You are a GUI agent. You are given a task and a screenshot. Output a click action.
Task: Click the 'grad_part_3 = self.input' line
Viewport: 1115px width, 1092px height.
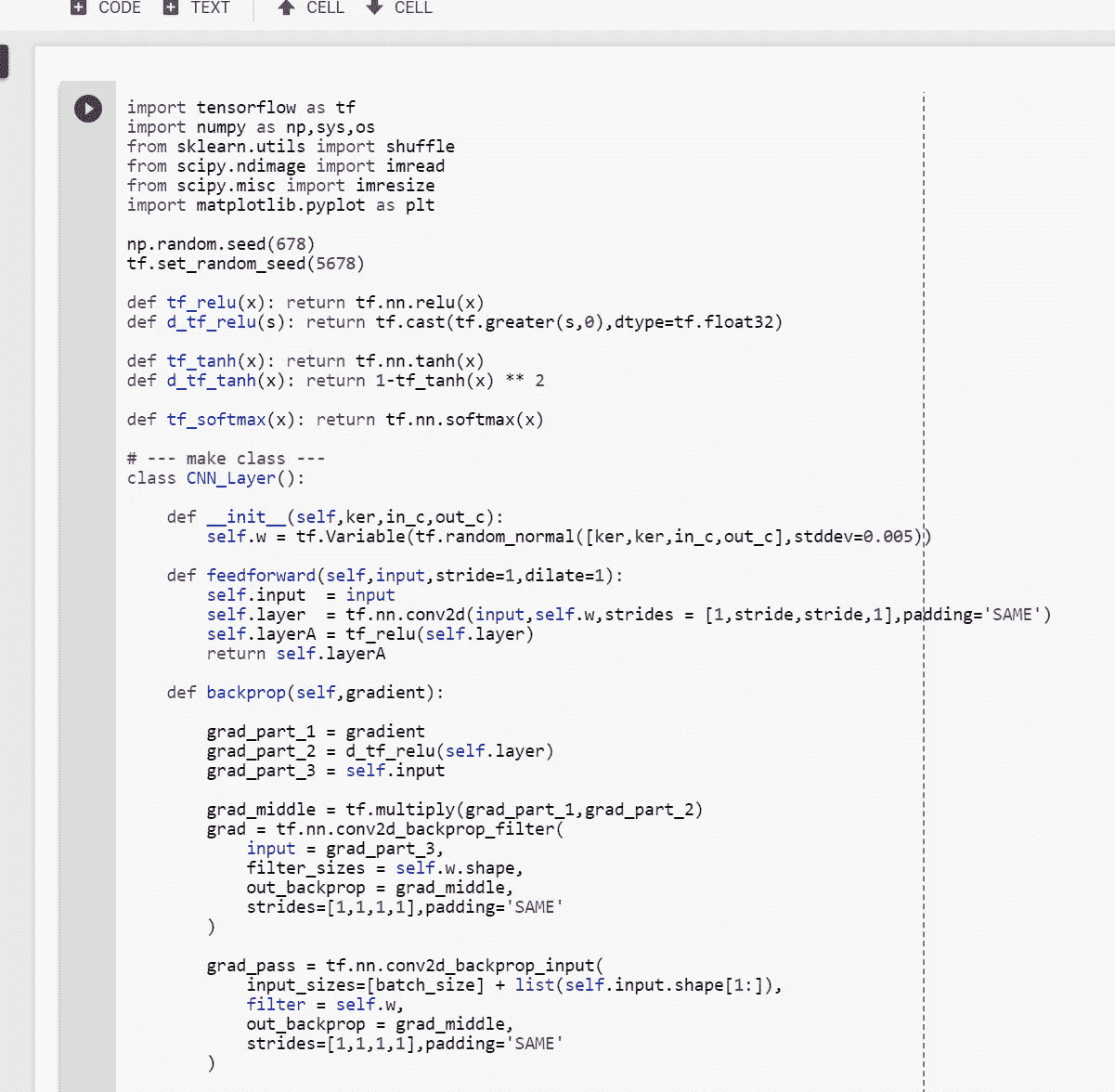[x=326, y=771]
